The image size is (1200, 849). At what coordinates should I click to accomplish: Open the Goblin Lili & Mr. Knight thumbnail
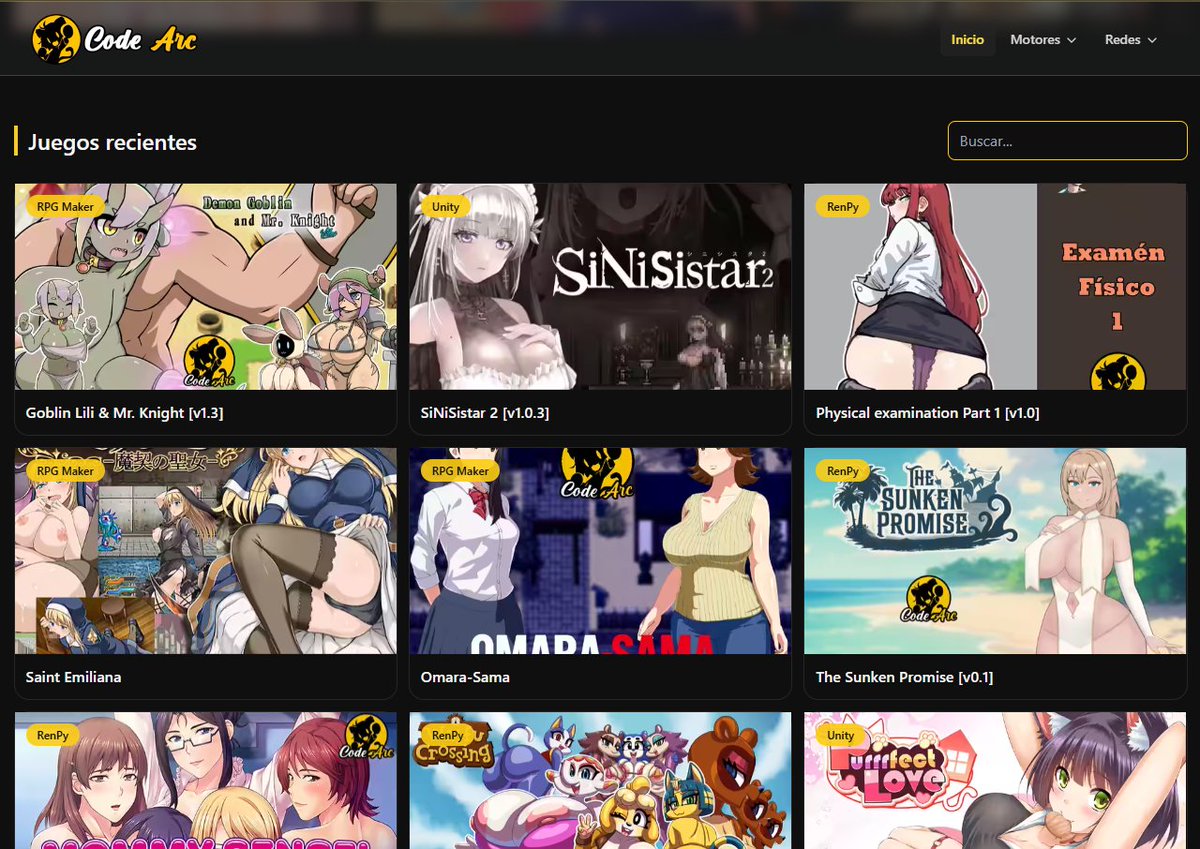click(206, 287)
